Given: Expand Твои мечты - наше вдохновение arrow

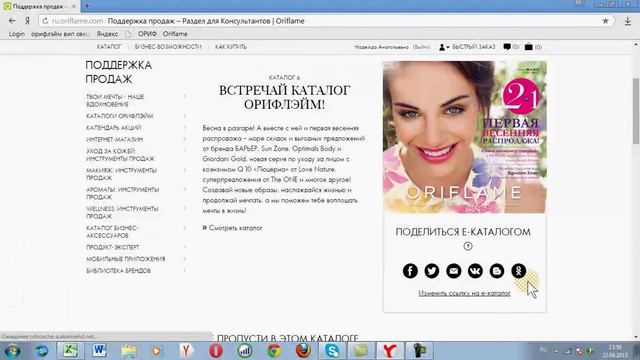Looking at the screenshot, I should [x=184, y=97].
